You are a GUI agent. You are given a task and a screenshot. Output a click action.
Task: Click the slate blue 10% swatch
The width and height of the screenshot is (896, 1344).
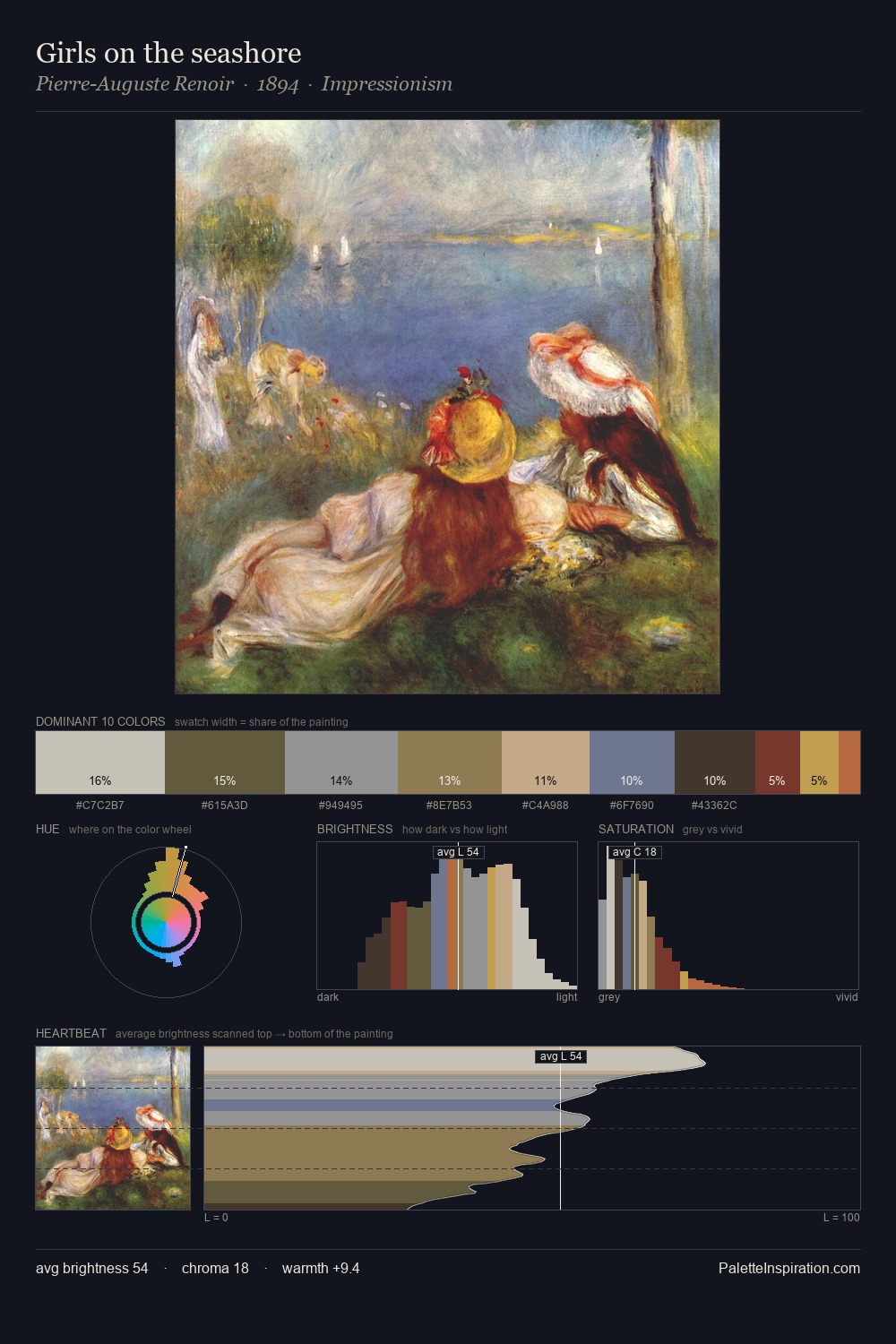pos(632,762)
